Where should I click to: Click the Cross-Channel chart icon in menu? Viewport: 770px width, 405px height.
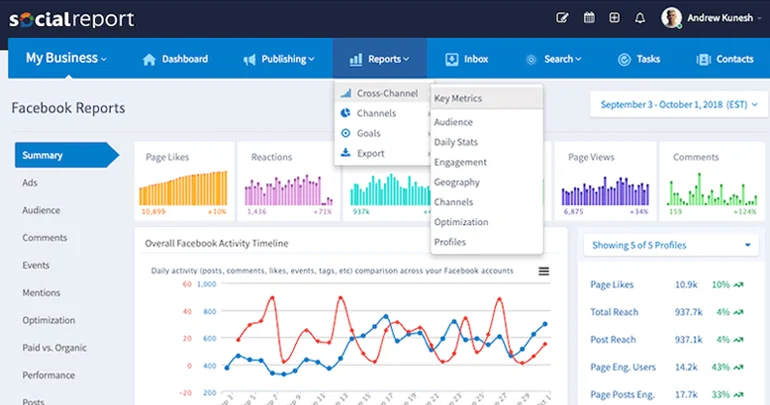pyautogui.click(x=346, y=93)
